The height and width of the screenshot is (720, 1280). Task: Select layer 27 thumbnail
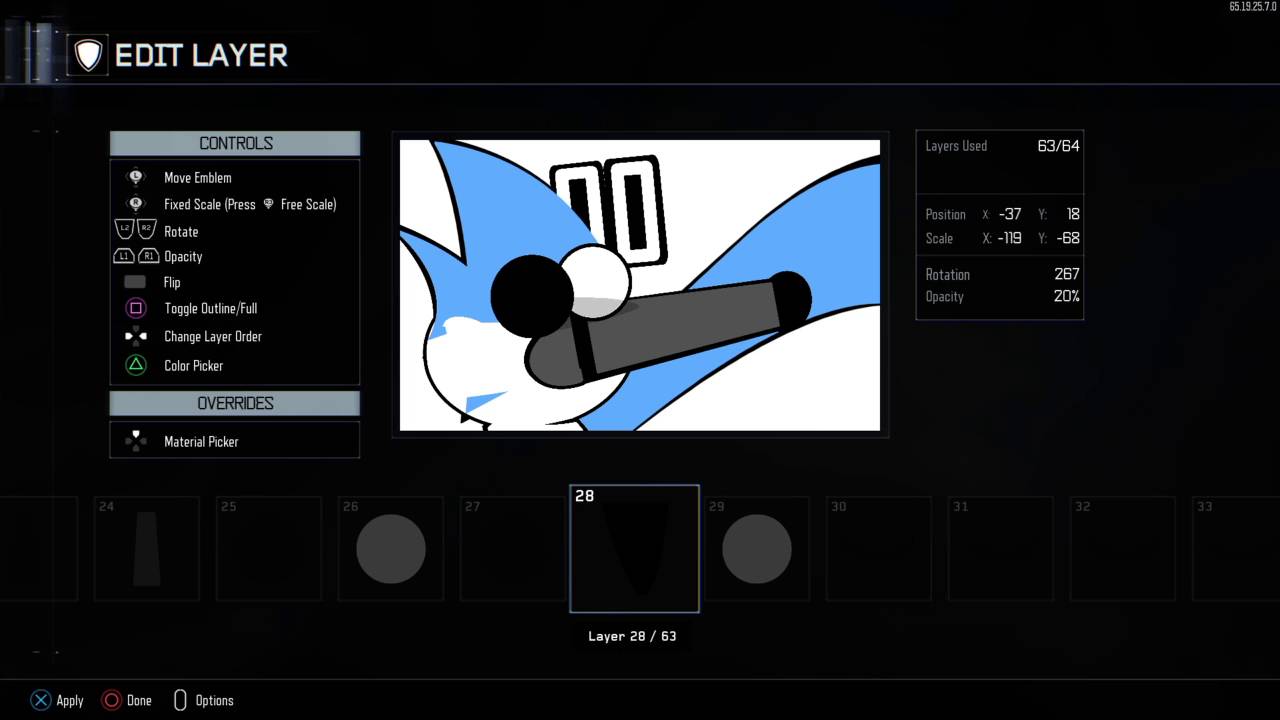(513, 548)
